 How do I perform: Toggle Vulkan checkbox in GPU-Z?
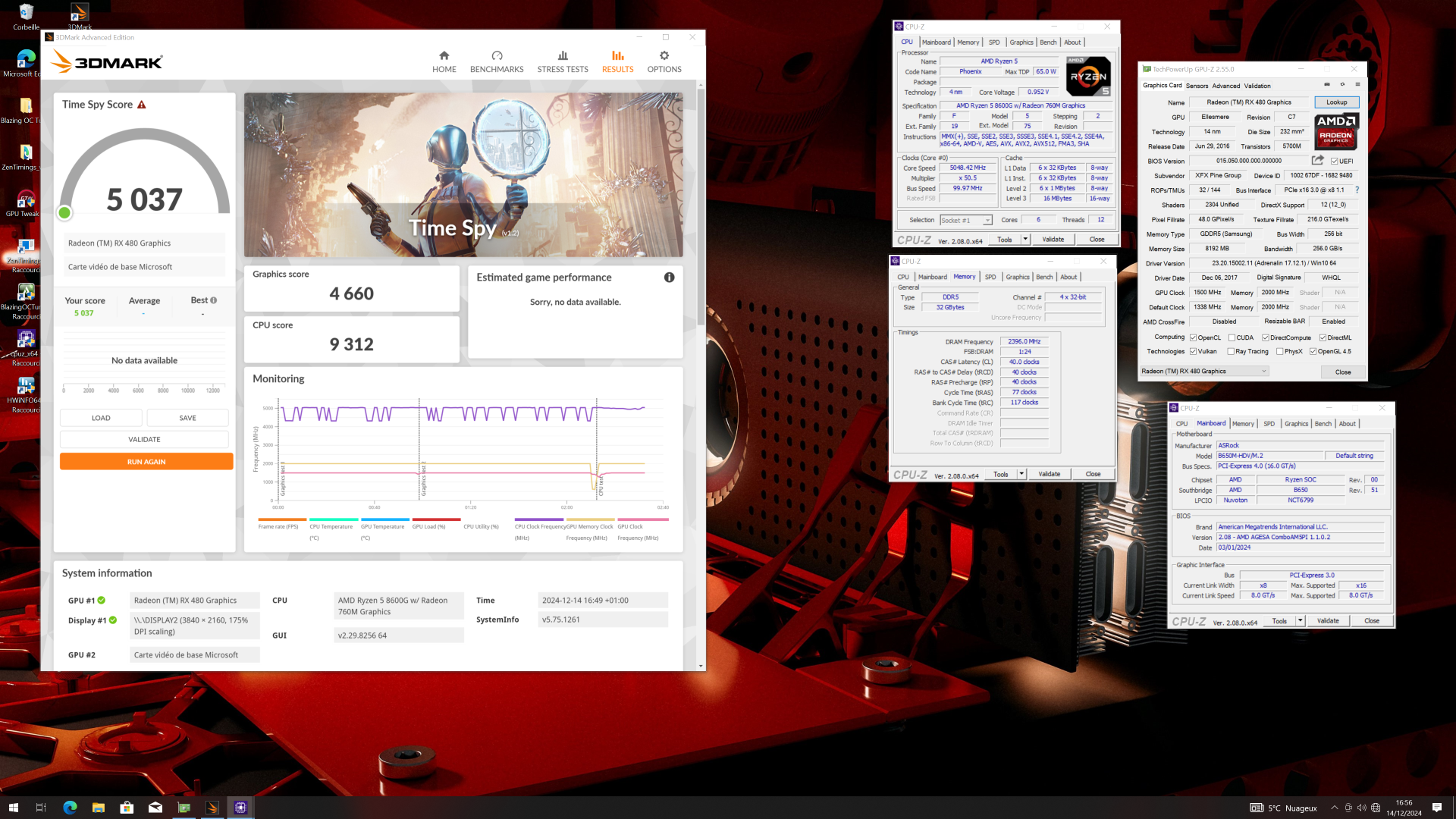[1193, 351]
